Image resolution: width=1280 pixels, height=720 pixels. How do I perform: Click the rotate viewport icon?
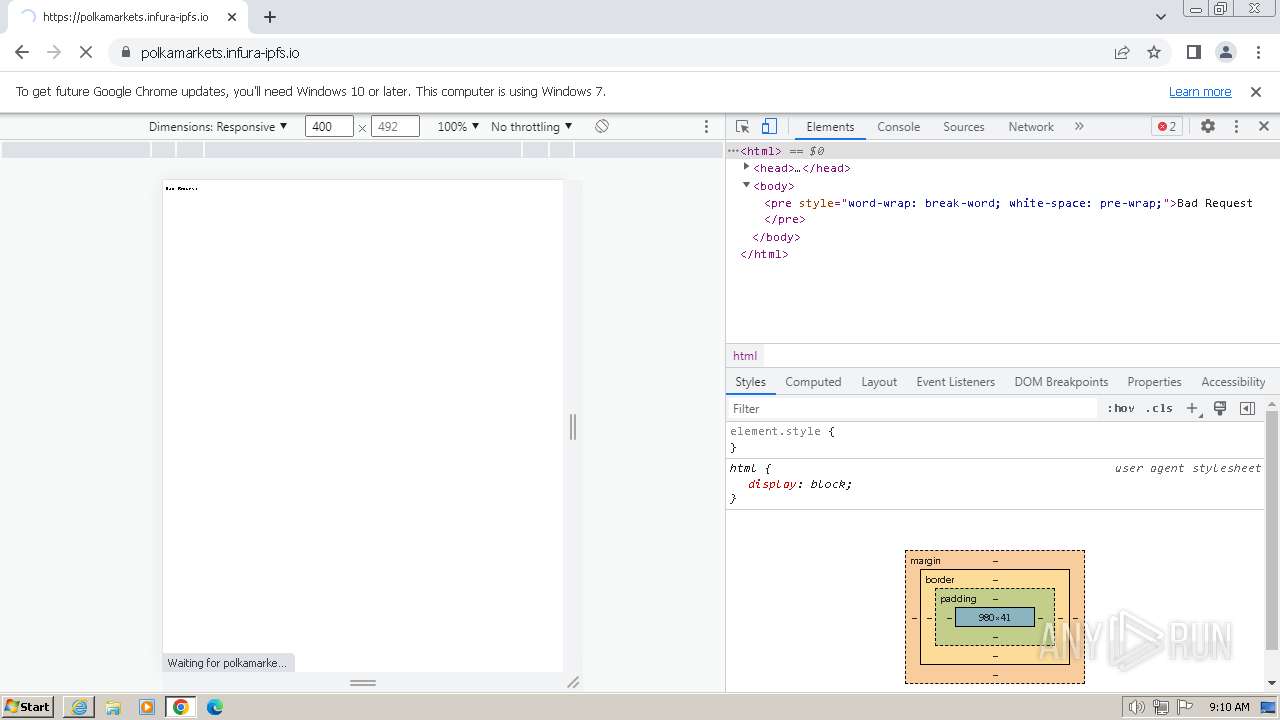click(602, 126)
